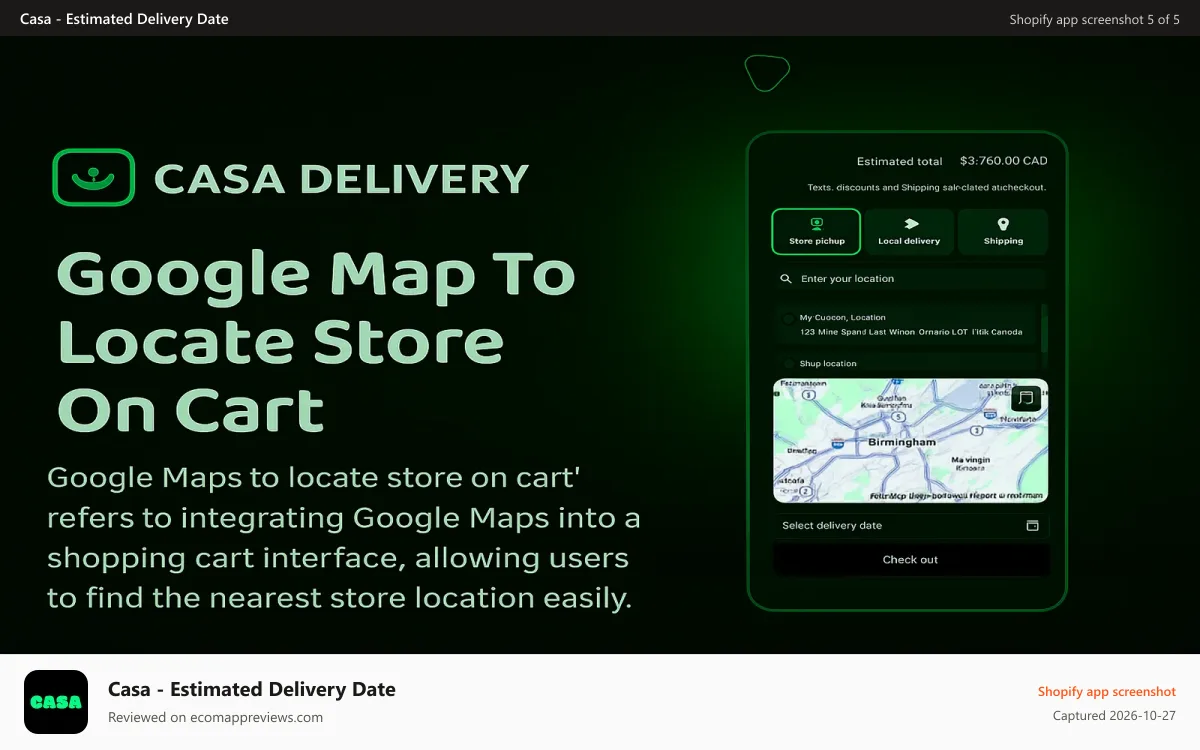This screenshot has height=750, width=1200.
Task: Click the rounded triangle shape above the phone
Action: point(767,72)
